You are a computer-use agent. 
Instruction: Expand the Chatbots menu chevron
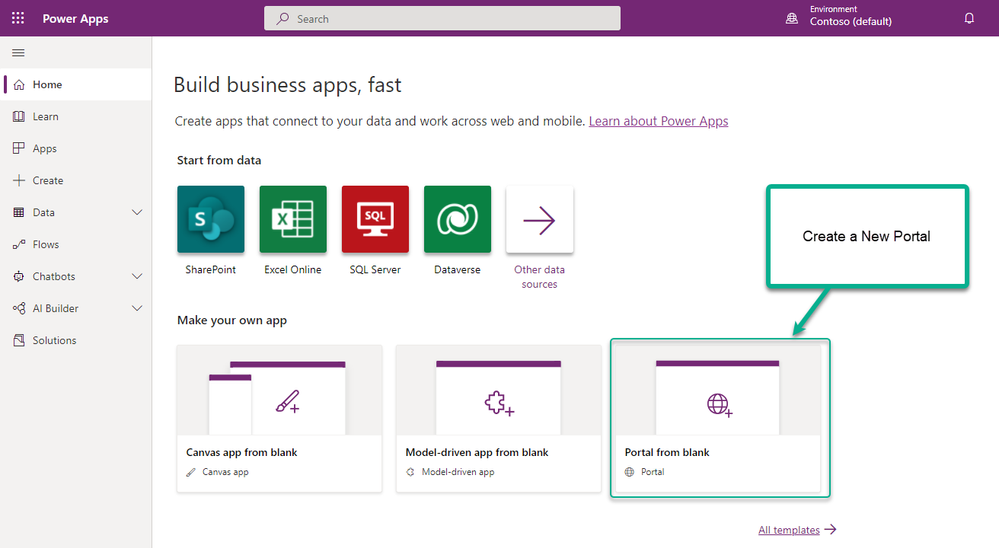(x=137, y=276)
